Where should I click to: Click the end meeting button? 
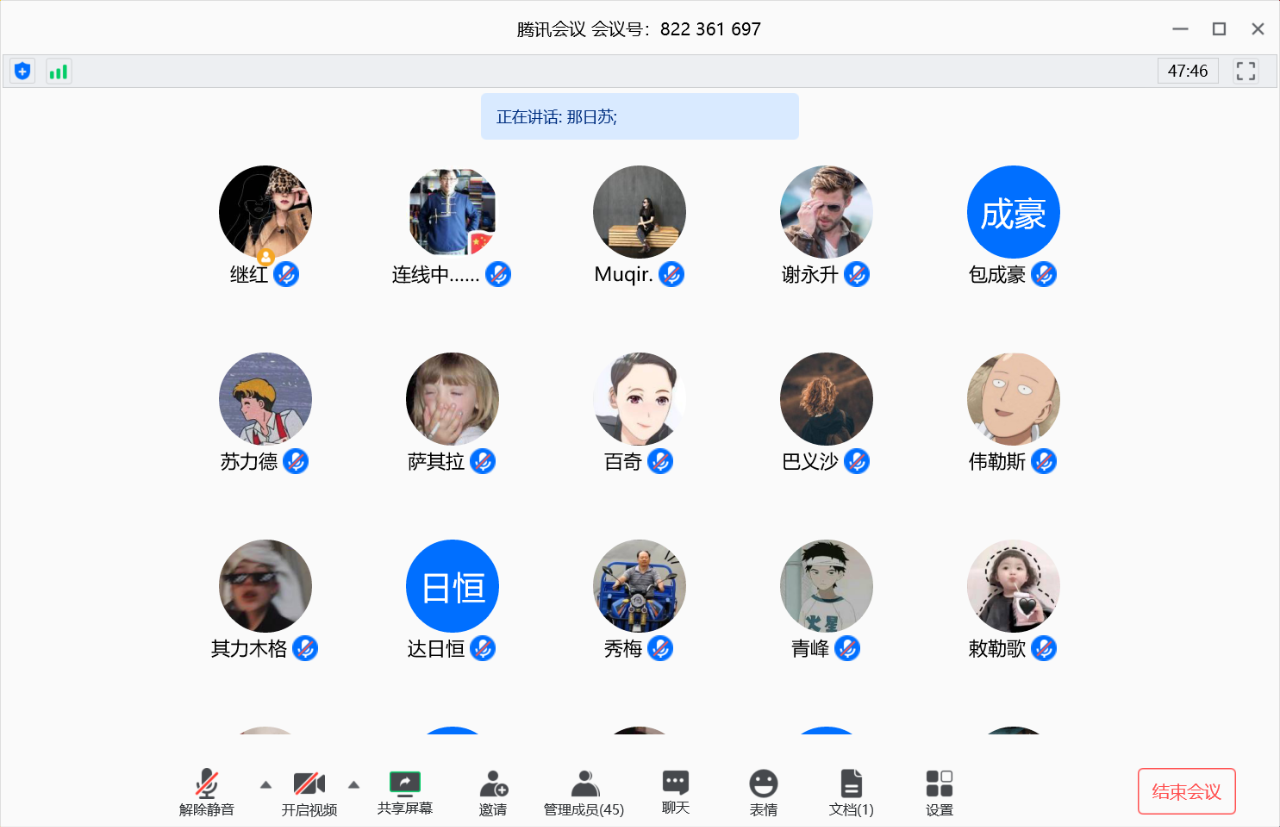tap(1186, 792)
